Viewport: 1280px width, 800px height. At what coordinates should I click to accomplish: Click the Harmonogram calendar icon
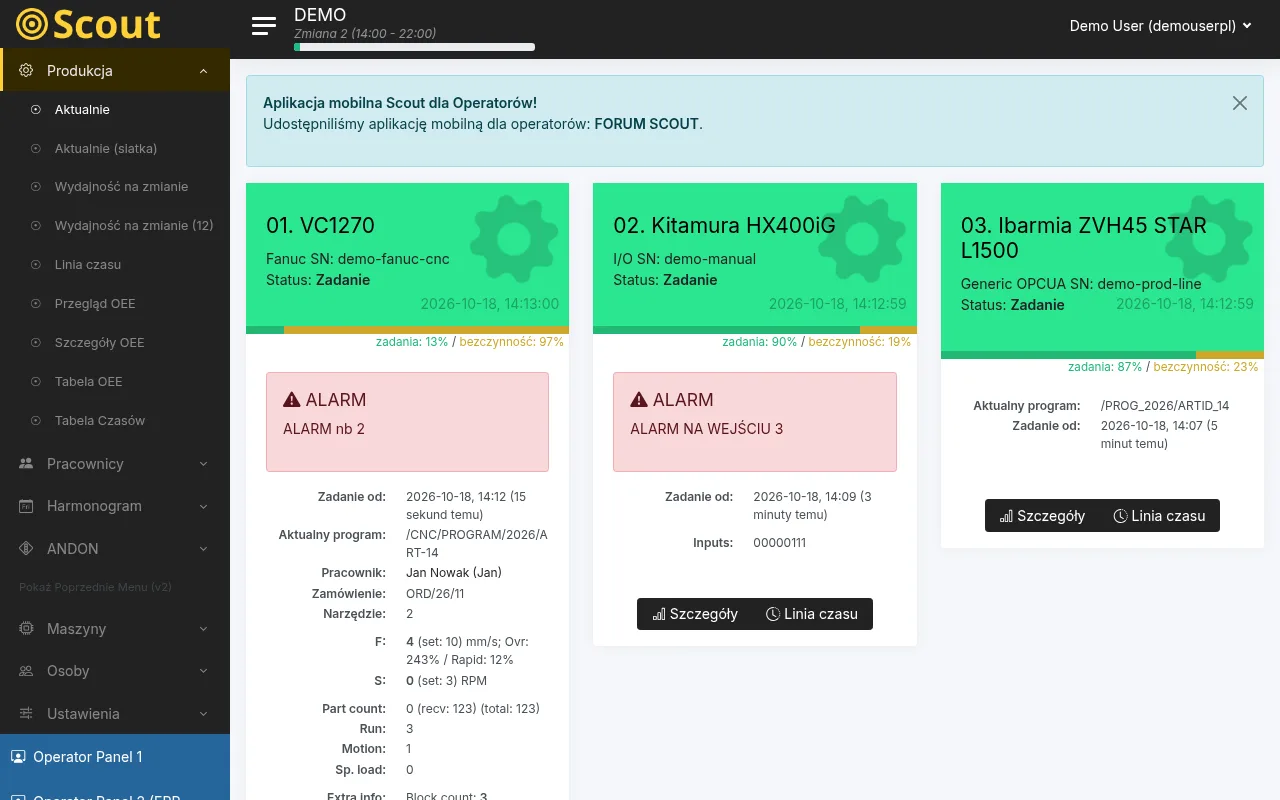(x=27, y=506)
